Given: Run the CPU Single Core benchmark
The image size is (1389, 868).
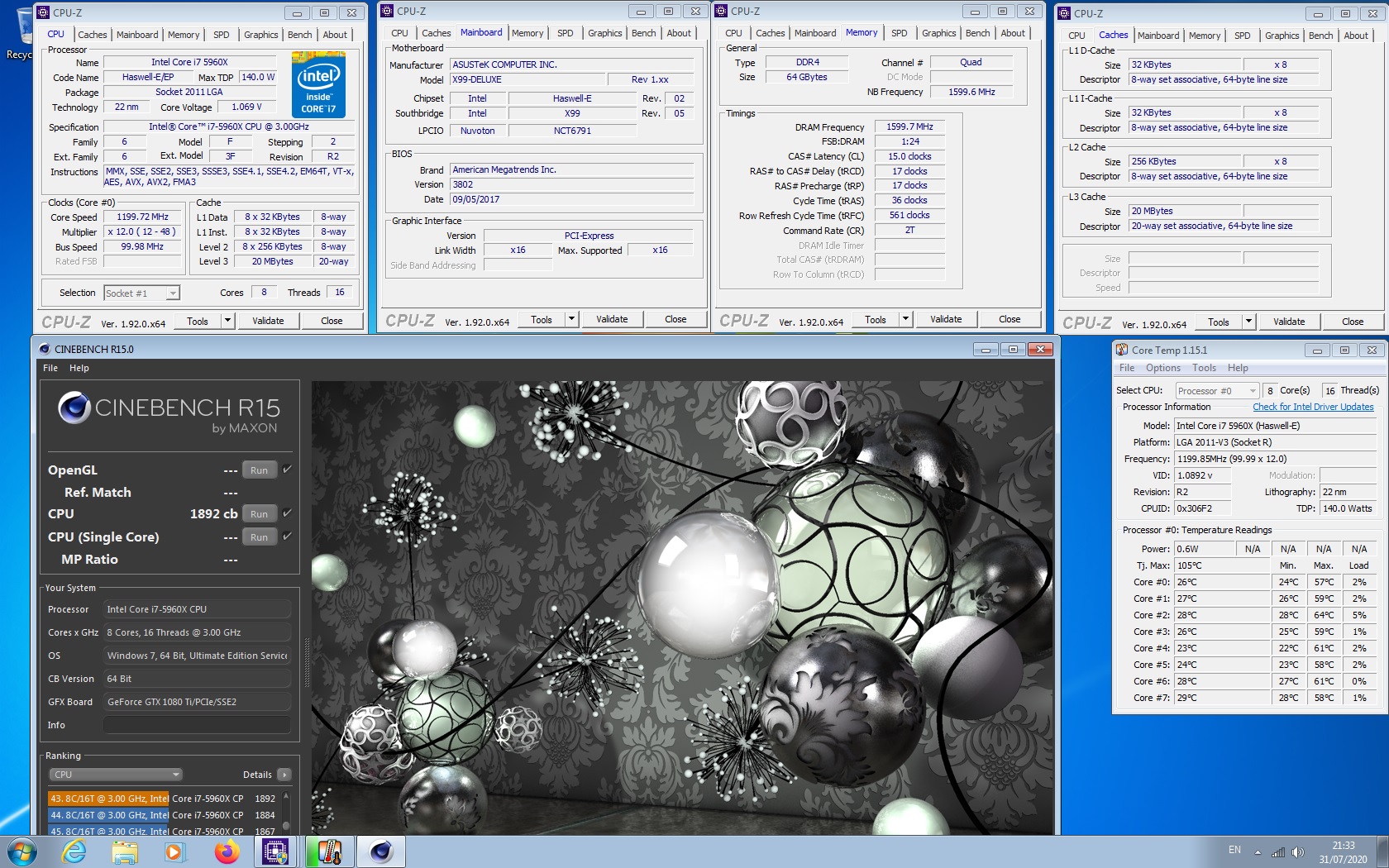Looking at the screenshot, I should click(x=260, y=537).
